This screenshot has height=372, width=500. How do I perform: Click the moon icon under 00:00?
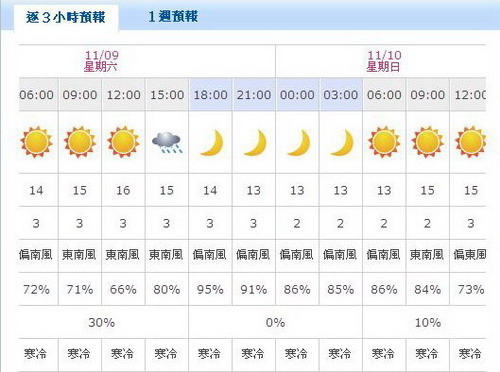click(x=299, y=143)
